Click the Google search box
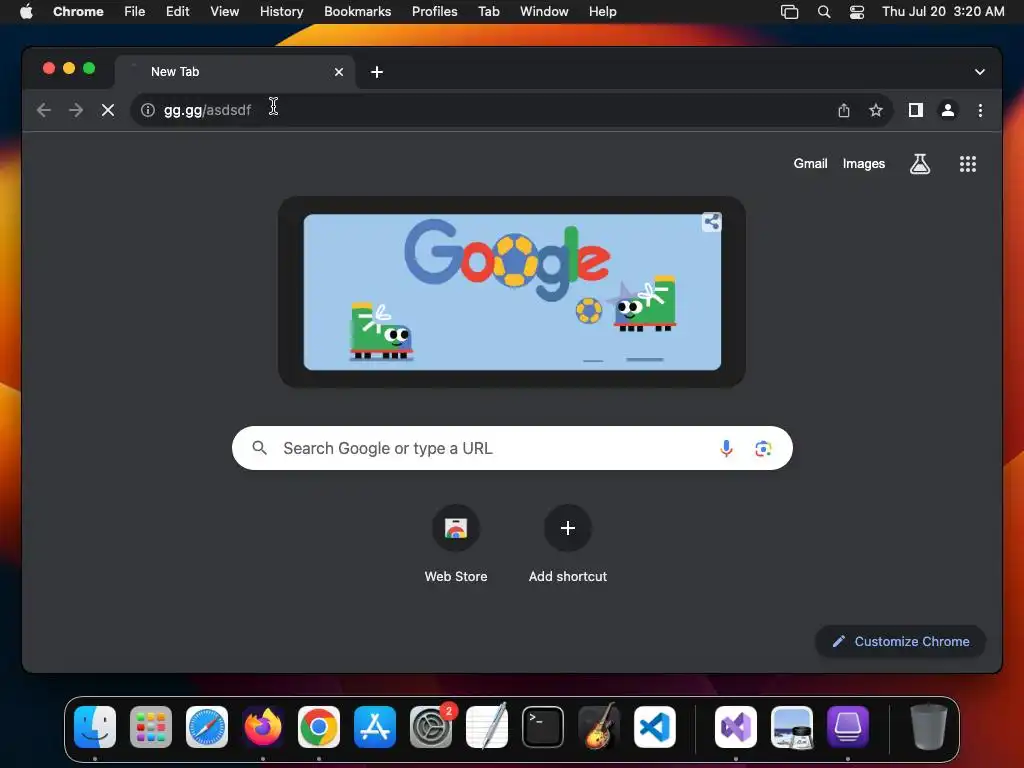This screenshot has width=1024, height=768. [x=512, y=448]
